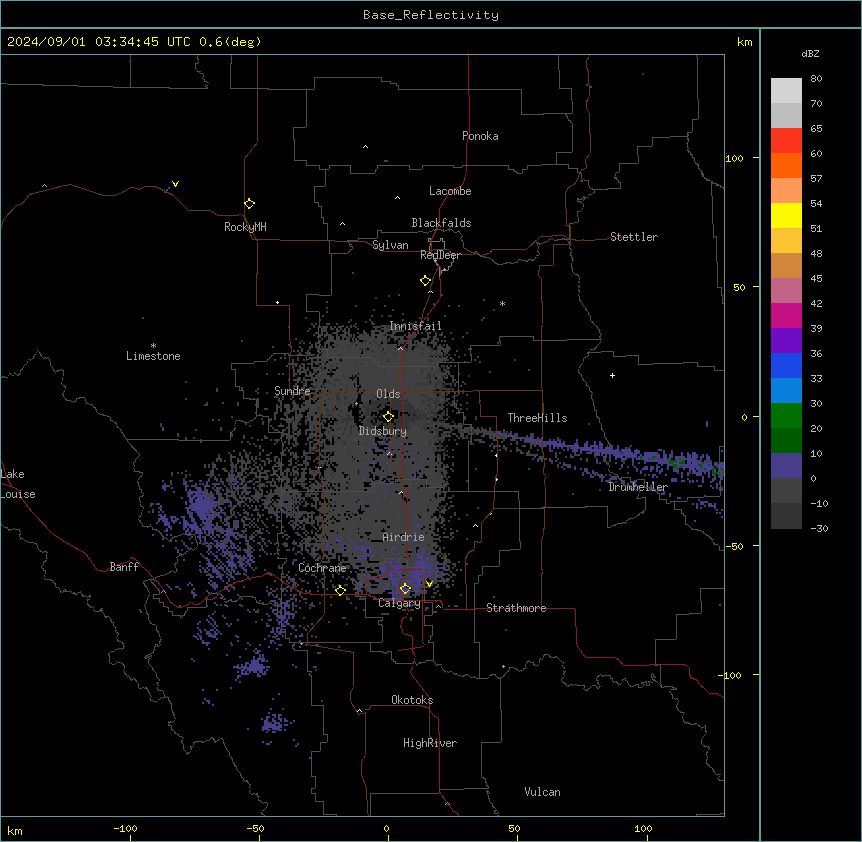Click the HighRiver label

(430, 743)
